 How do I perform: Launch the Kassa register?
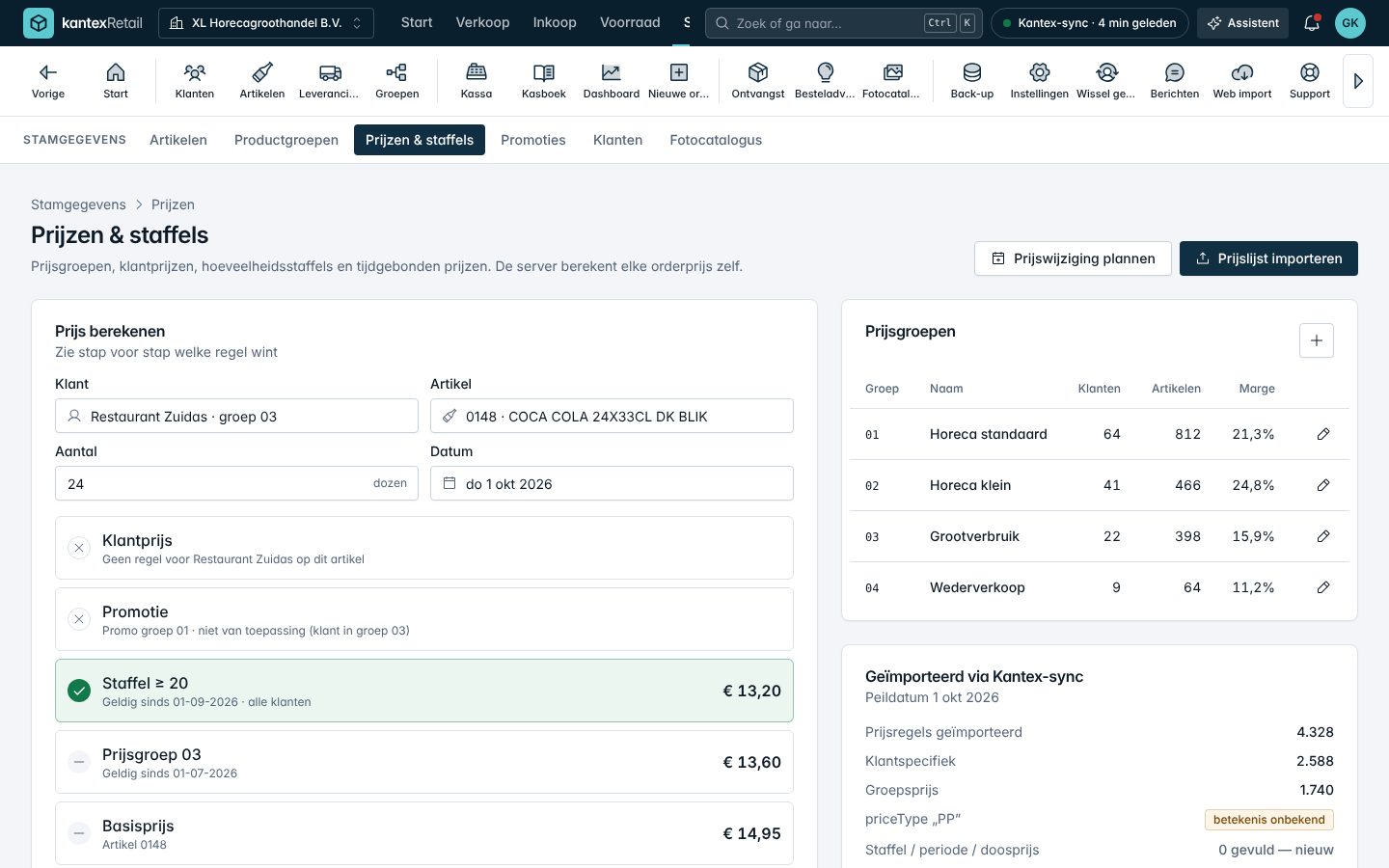[x=477, y=81]
